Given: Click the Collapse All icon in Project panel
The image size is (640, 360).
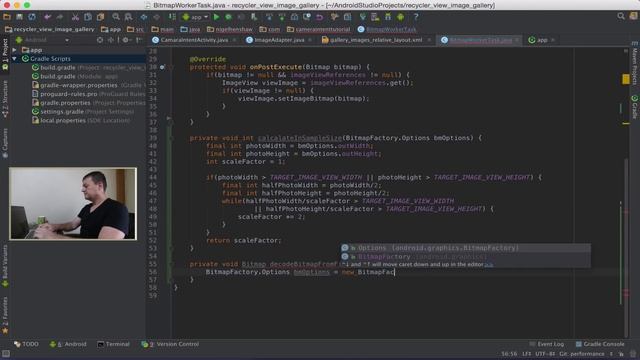Looking at the screenshot, I should tap(111, 40).
